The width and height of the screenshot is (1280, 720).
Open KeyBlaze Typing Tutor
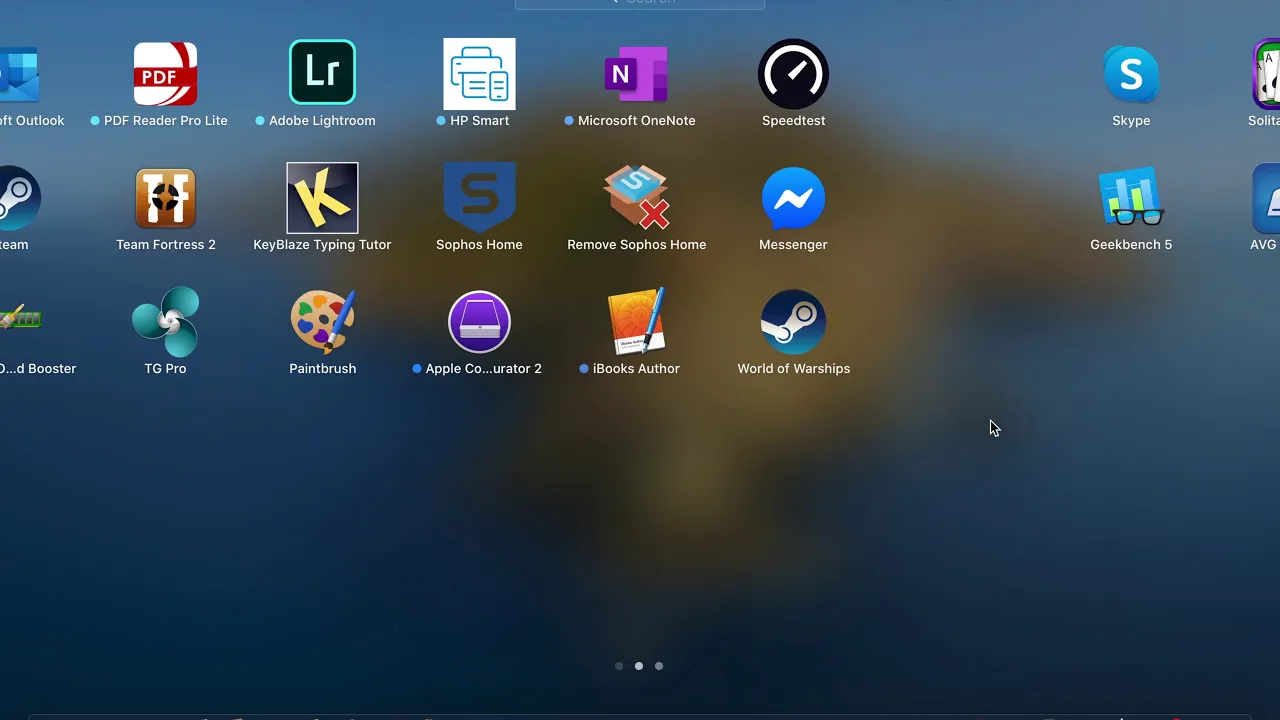(322, 198)
